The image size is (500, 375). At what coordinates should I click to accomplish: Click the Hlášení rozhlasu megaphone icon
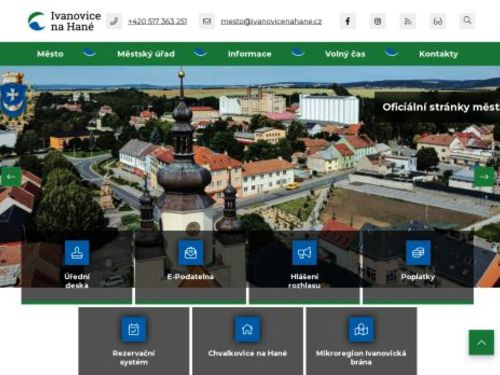coord(304,253)
